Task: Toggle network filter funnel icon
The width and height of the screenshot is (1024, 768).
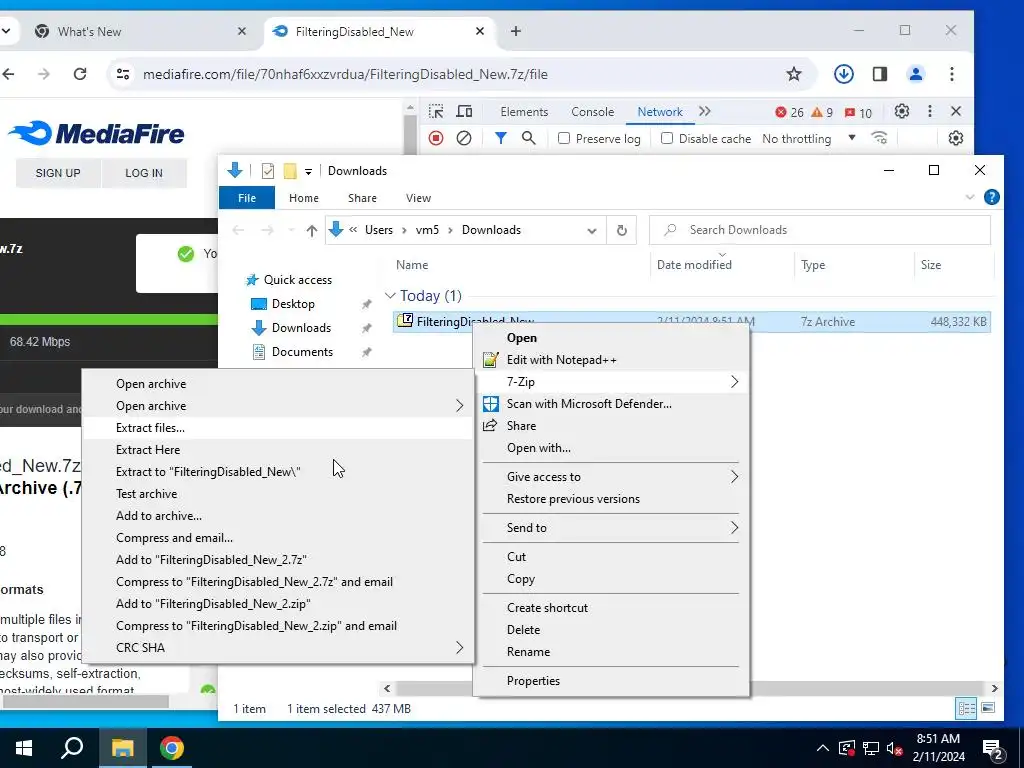Action: pyautogui.click(x=500, y=138)
